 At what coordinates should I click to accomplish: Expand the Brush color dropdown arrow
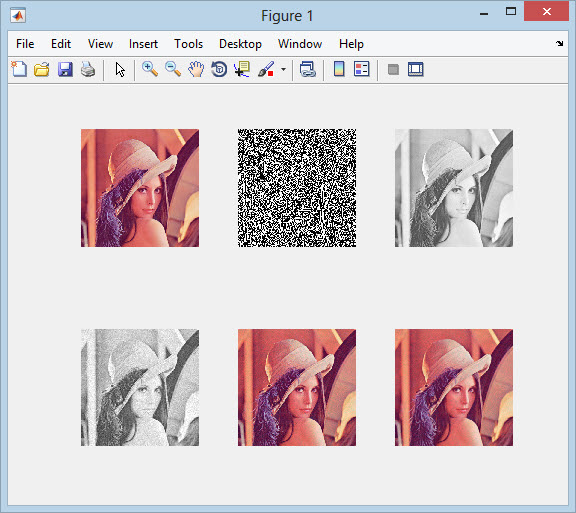click(x=283, y=69)
